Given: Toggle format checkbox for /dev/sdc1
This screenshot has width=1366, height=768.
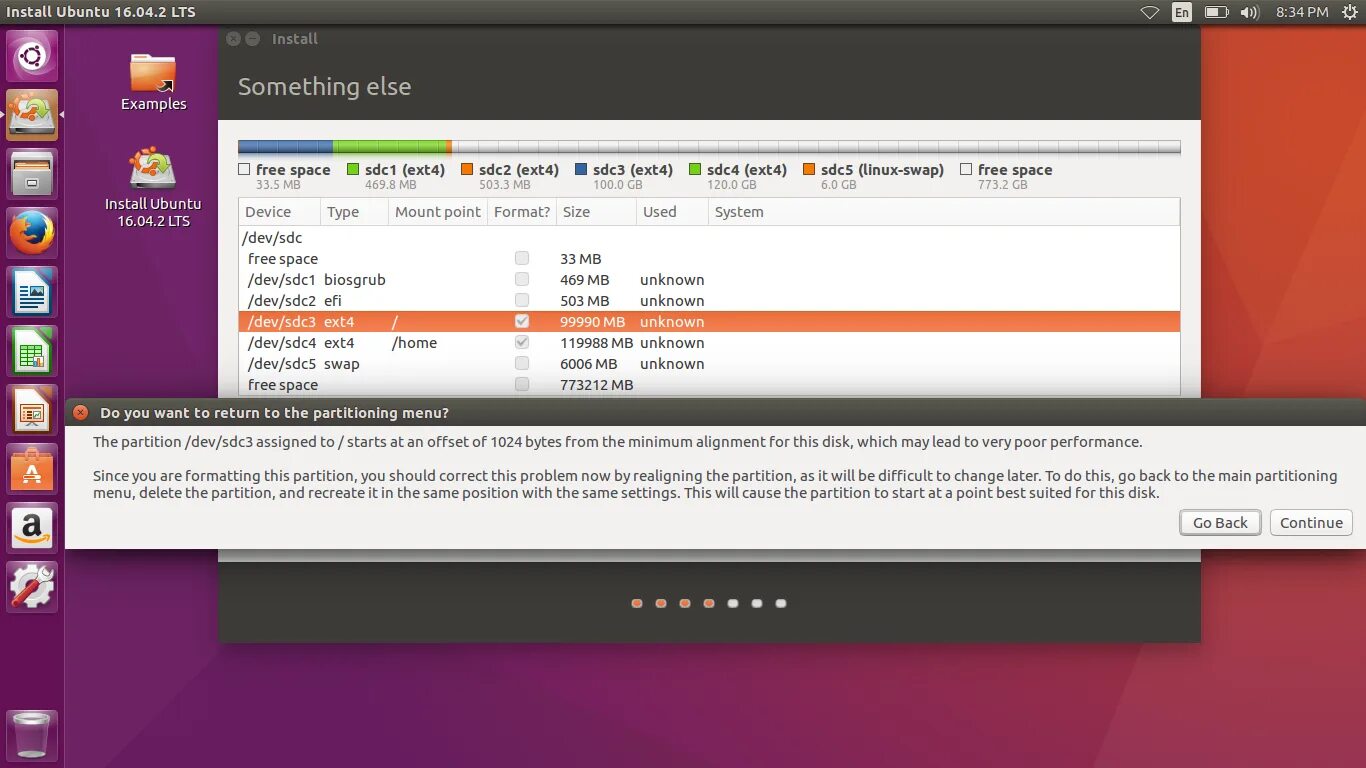Looking at the screenshot, I should [521, 279].
